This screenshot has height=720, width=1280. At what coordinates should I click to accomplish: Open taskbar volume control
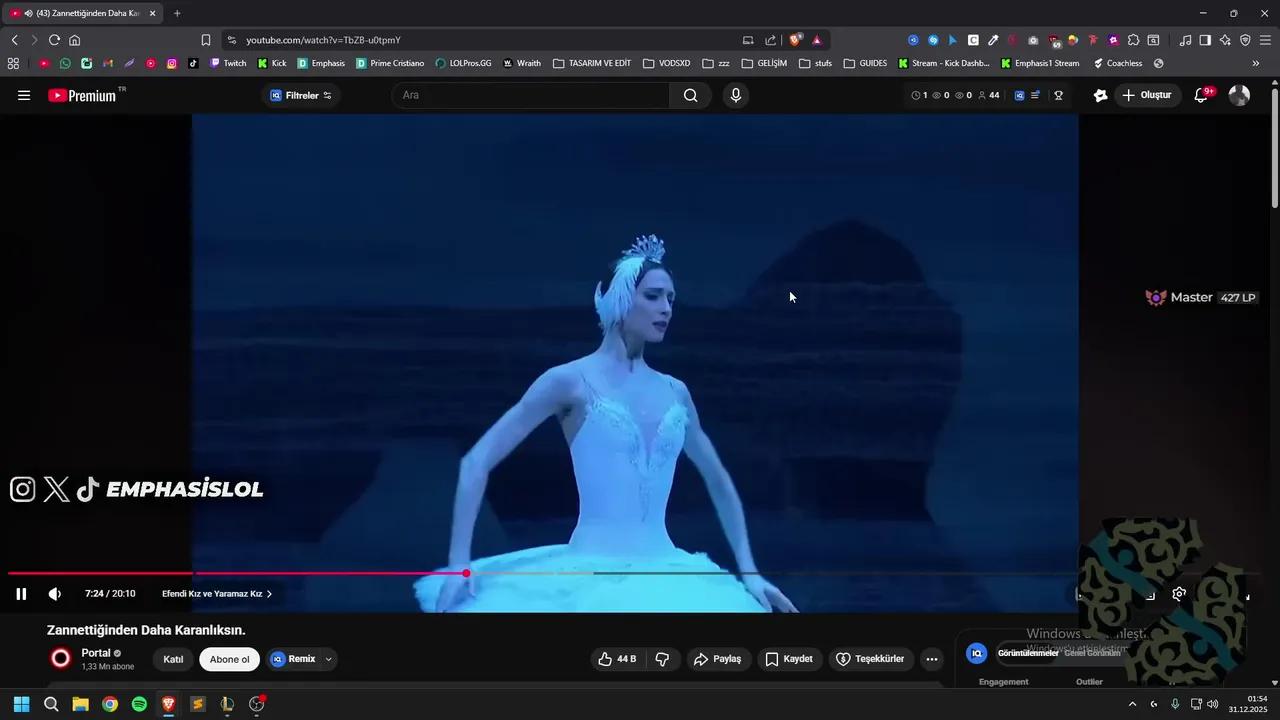pyautogui.click(x=1212, y=704)
